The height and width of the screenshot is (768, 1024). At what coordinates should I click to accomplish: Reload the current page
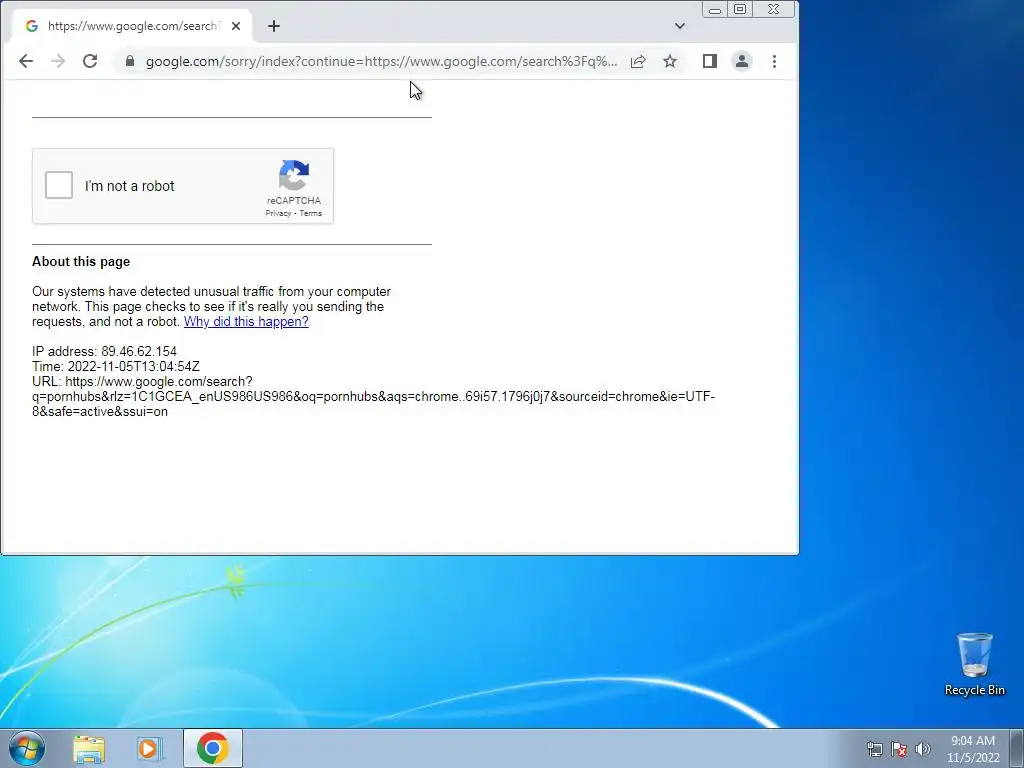click(x=90, y=61)
